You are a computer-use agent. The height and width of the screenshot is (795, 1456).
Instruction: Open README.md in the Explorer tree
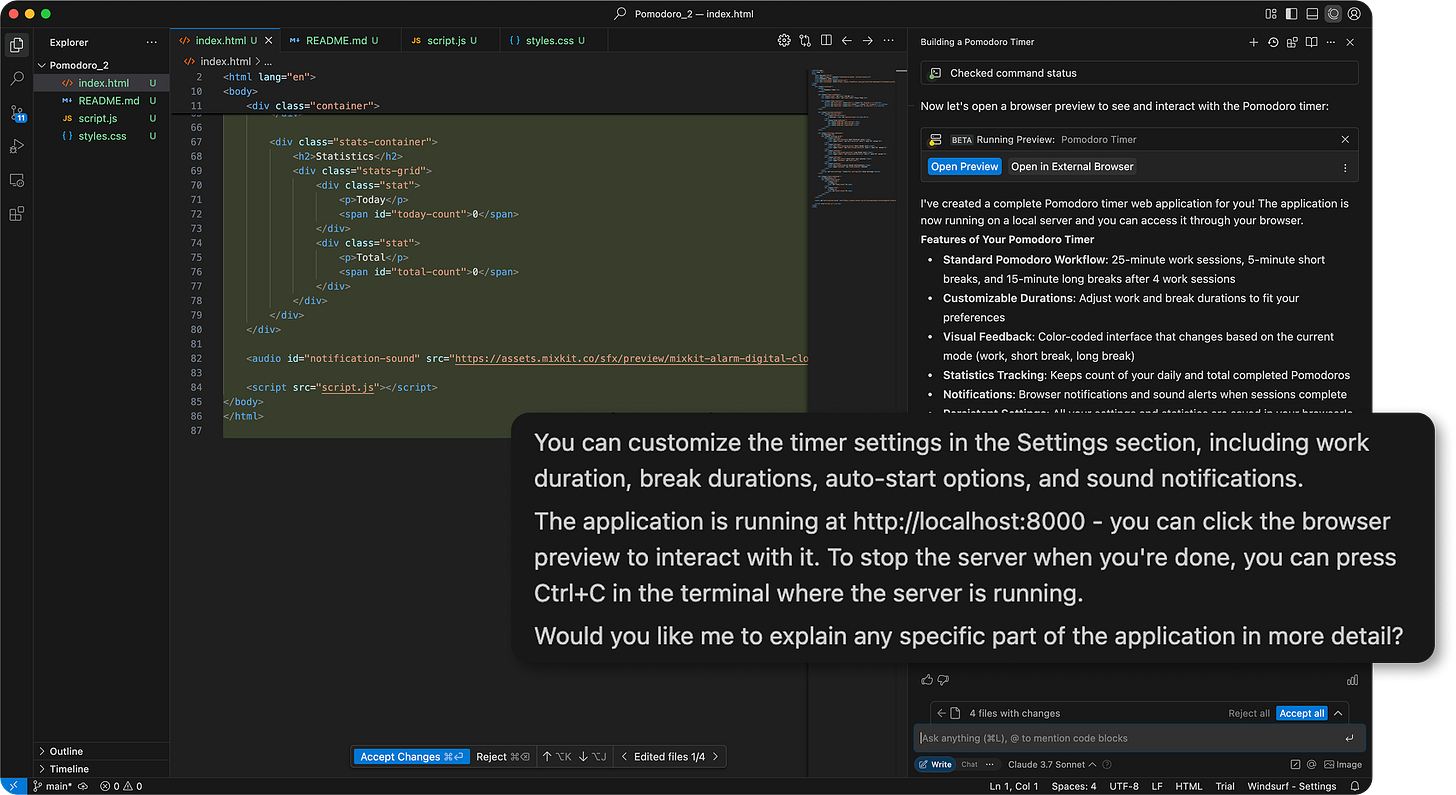(x=101, y=101)
